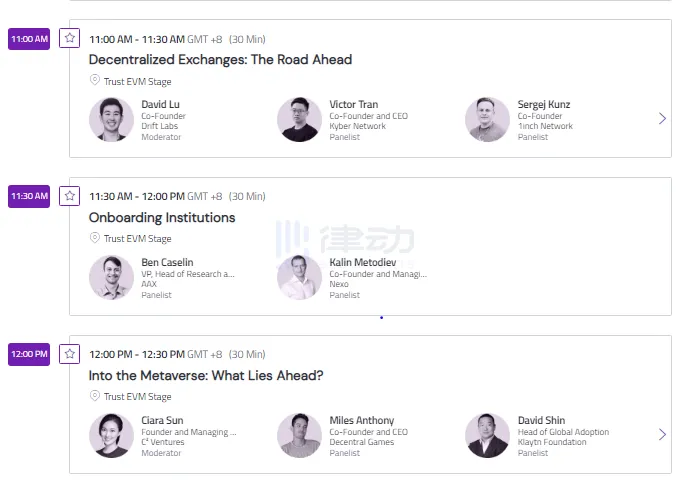
Task: Star the Decentralized Exchanges session
Action: click(x=70, y=38)
